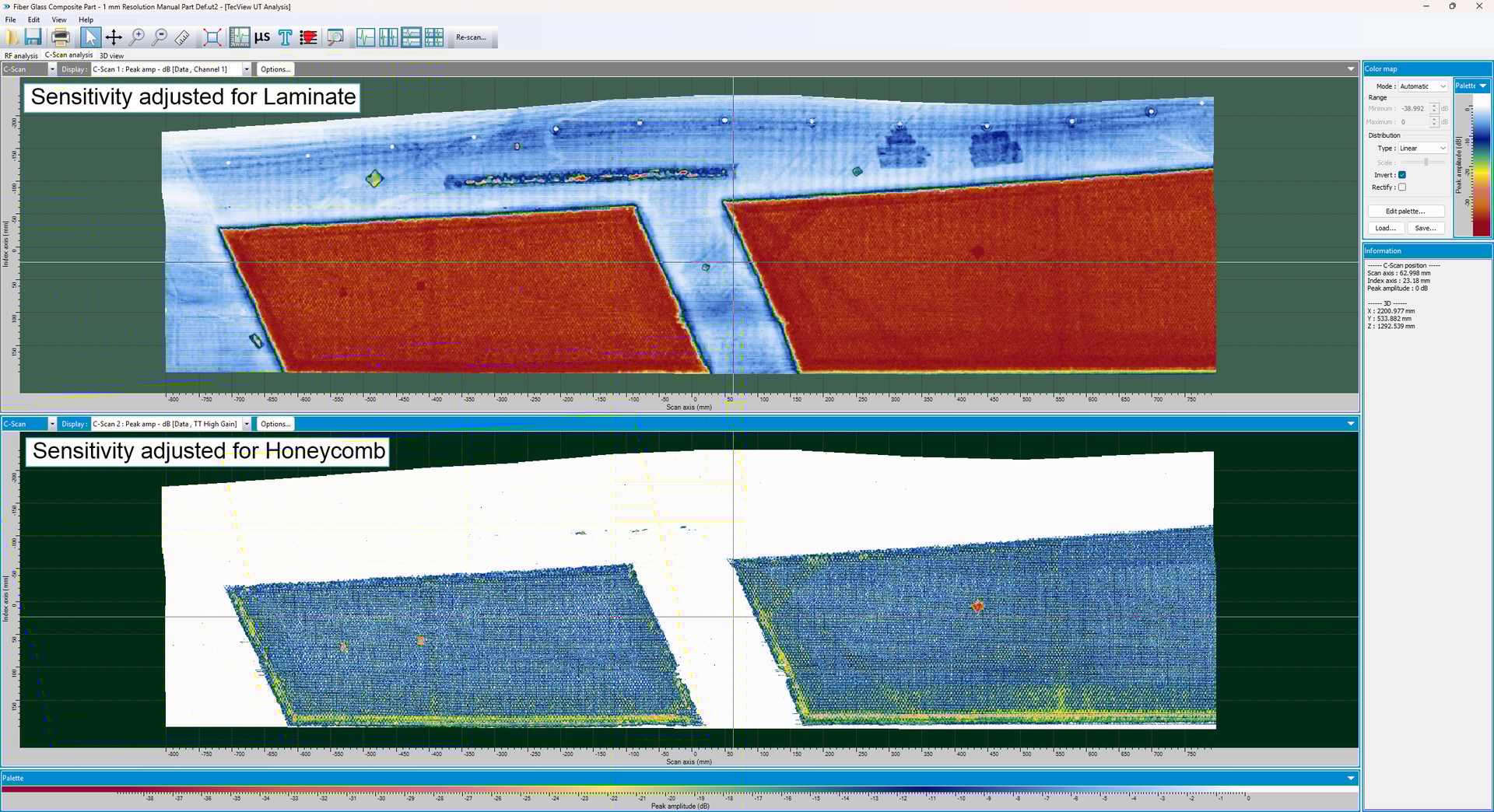This screenshot has height=812, width=1494.
Task: Switch to the RF analysis tab
Action: point(21,55)
